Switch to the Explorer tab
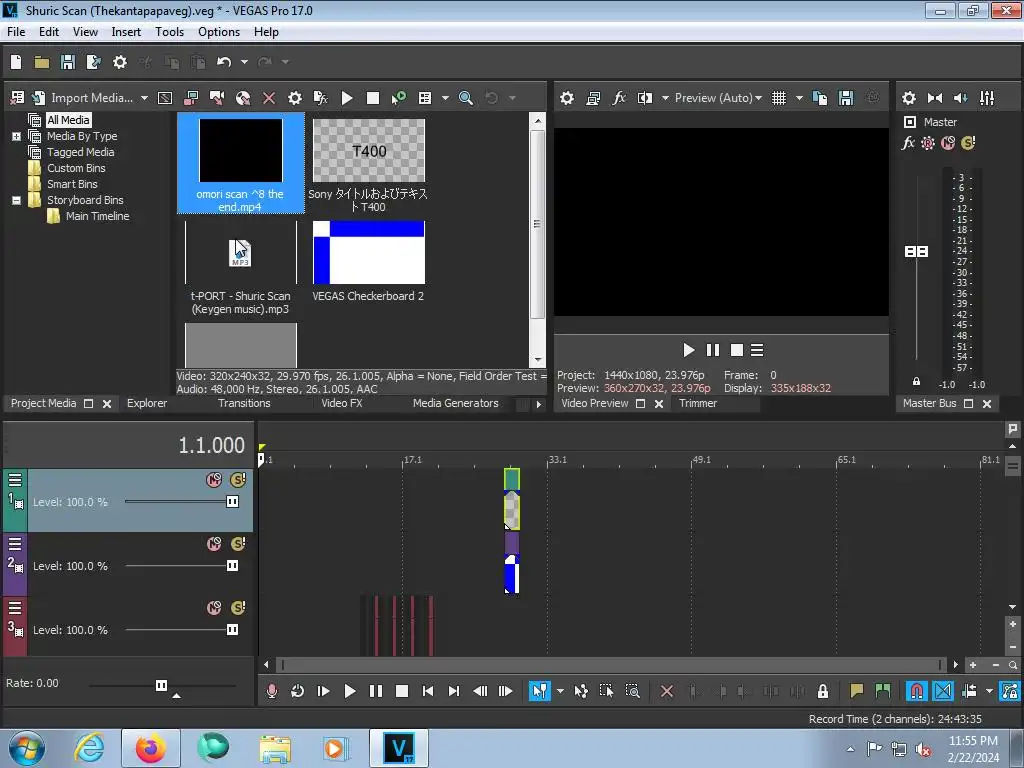Viewport: 1024px width, 768px height. click(147, 404)
